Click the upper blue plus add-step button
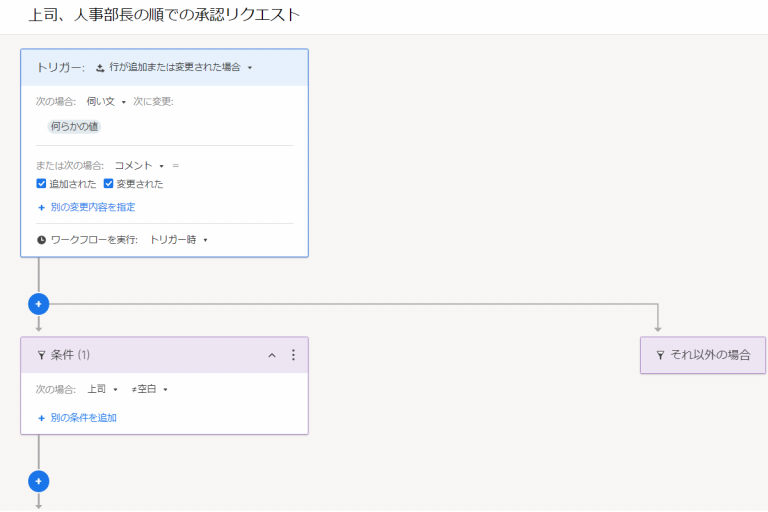 click(38, 303)
